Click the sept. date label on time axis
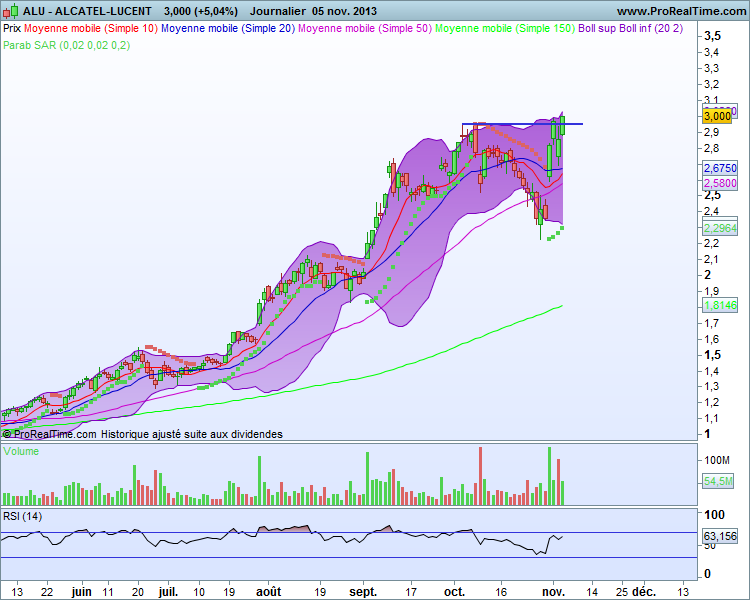The image size is (750, 600). click(x=363, y=592)
